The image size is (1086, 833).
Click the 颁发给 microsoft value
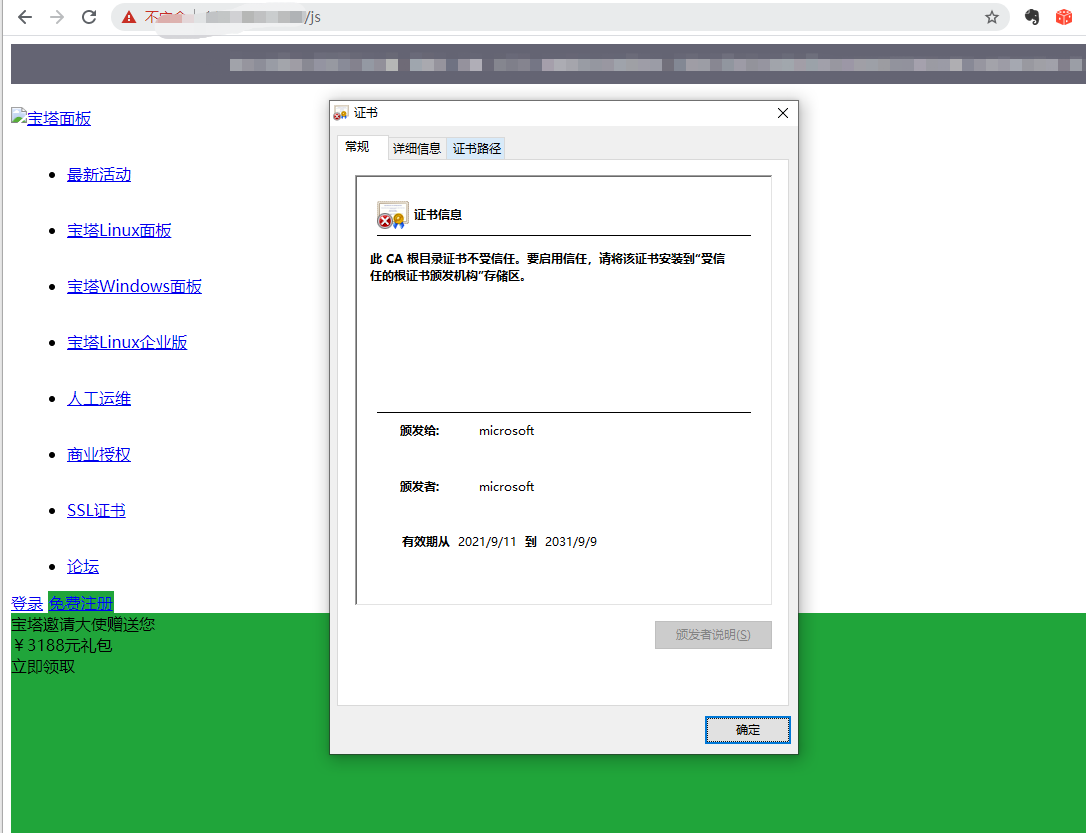[x=506, y=431]
